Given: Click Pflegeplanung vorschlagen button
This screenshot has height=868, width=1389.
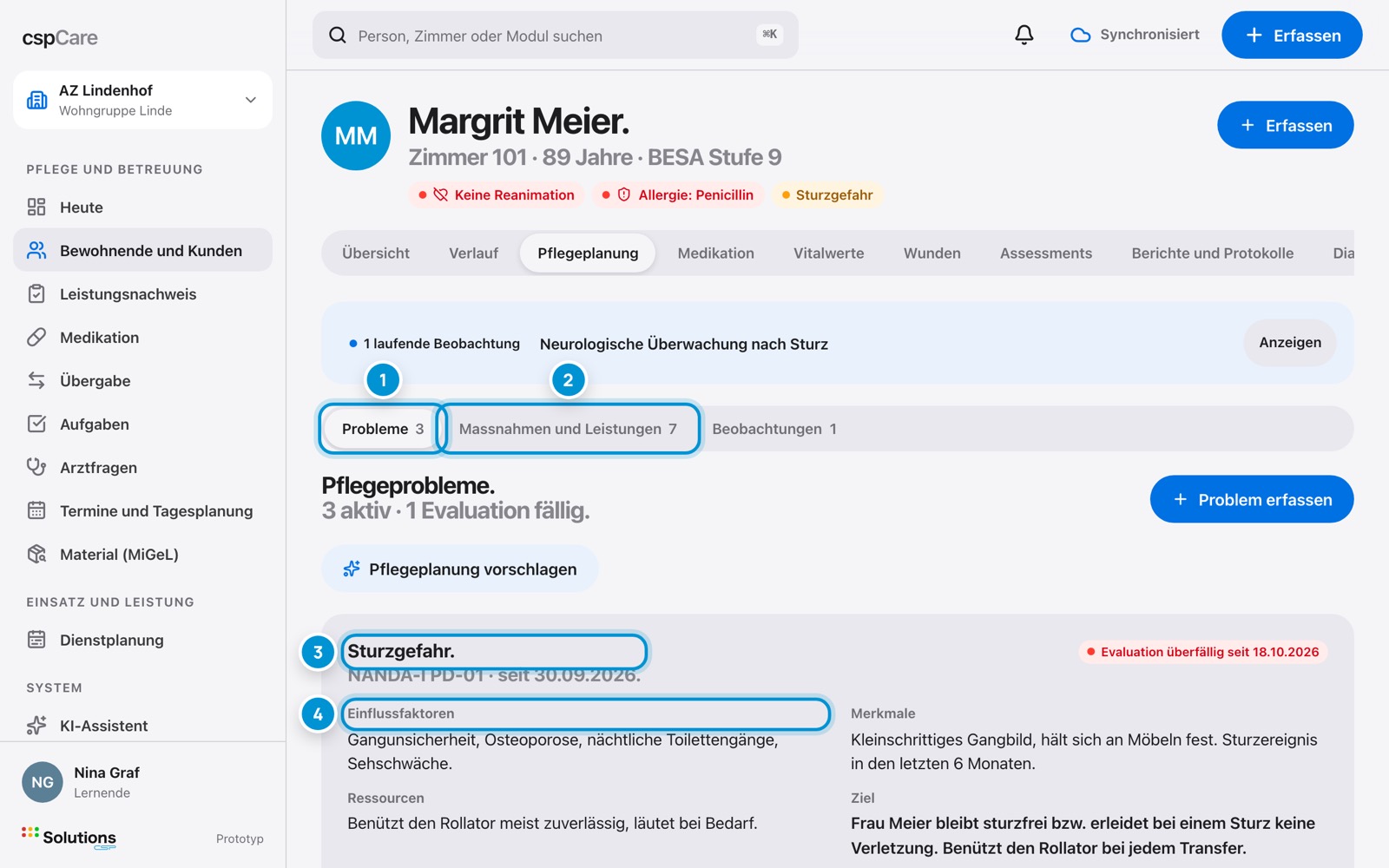Looking at the screenshot, I should pos(460,569).
